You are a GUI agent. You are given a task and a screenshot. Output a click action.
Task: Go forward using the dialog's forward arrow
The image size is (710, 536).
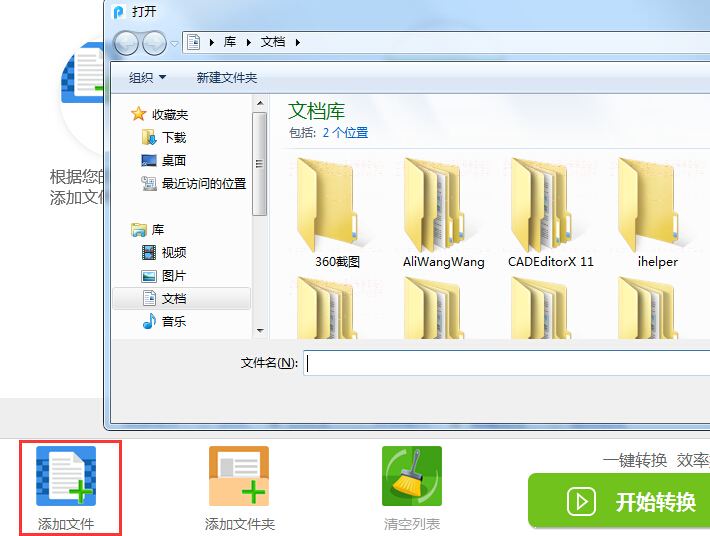coord(154,43)
